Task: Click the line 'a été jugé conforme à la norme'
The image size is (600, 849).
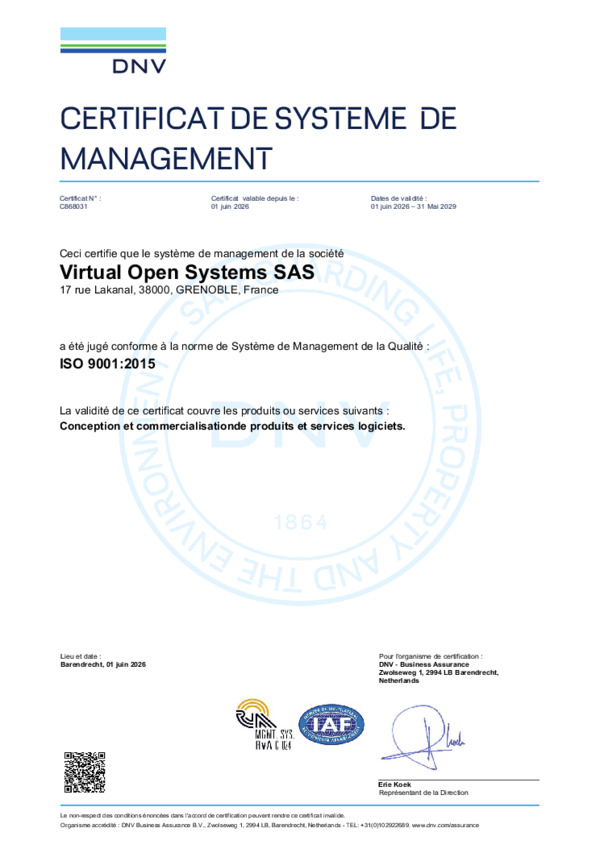Action: click(x=244, y=347)
